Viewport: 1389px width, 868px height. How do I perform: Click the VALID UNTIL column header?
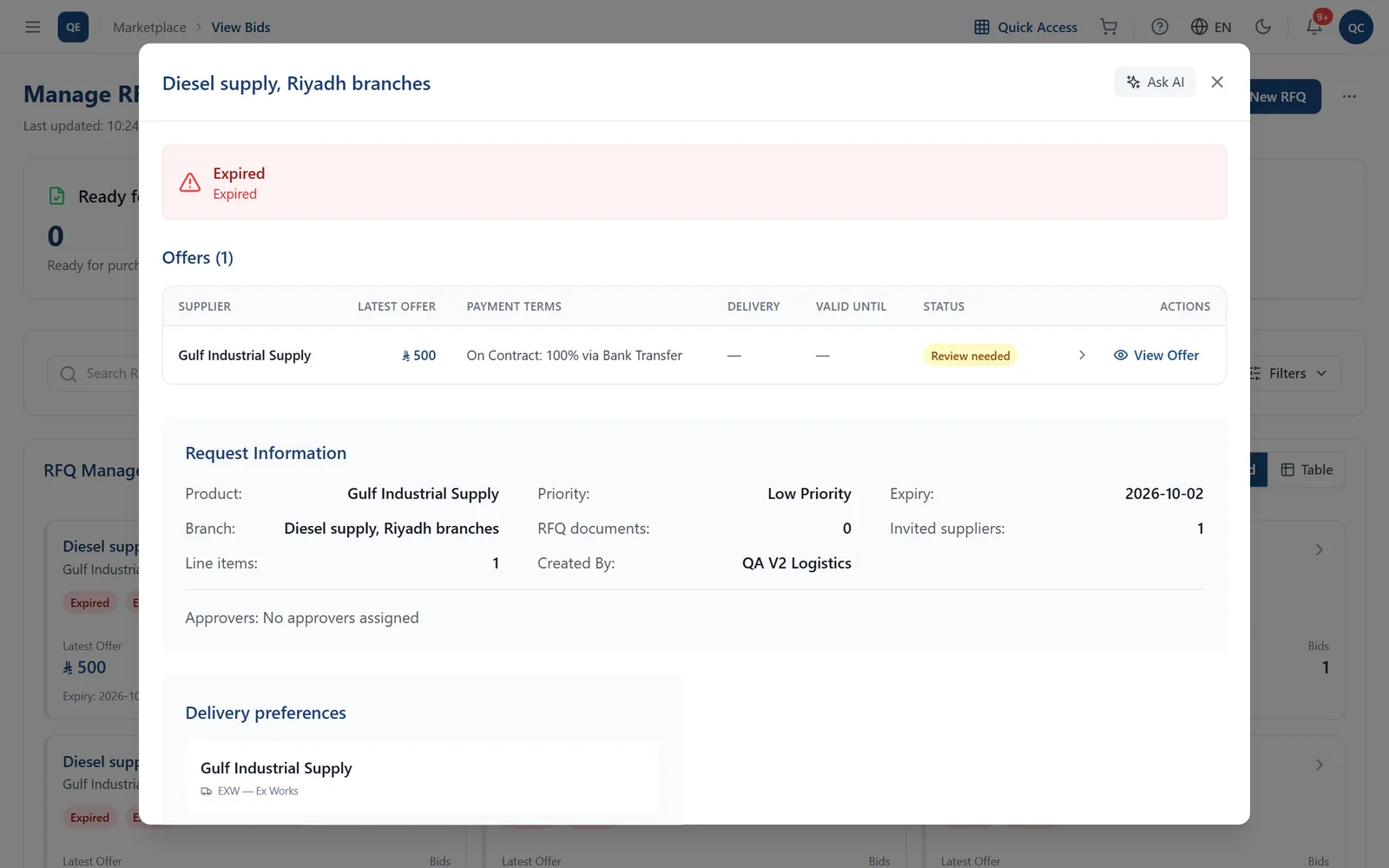pyautogui.click(x=851, y=306)
